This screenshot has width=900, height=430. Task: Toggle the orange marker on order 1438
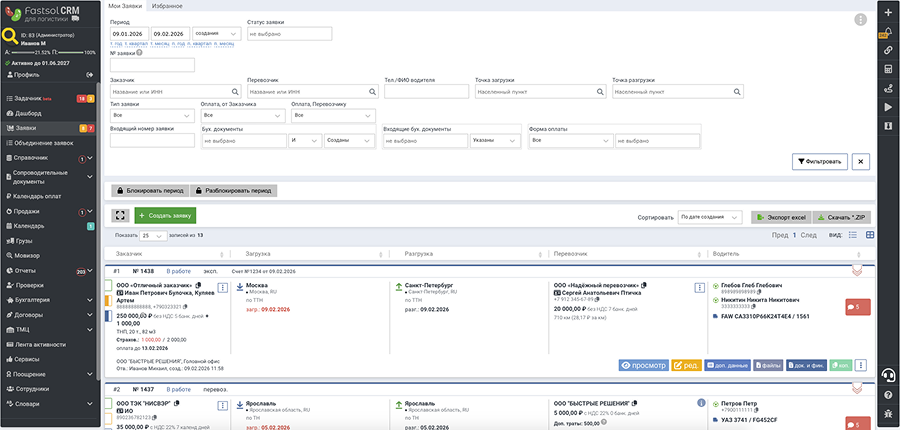(x=107, y=300)
